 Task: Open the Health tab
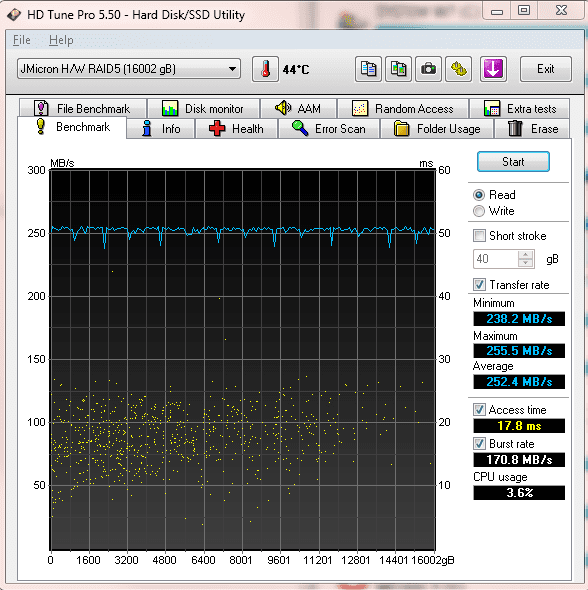236,129
